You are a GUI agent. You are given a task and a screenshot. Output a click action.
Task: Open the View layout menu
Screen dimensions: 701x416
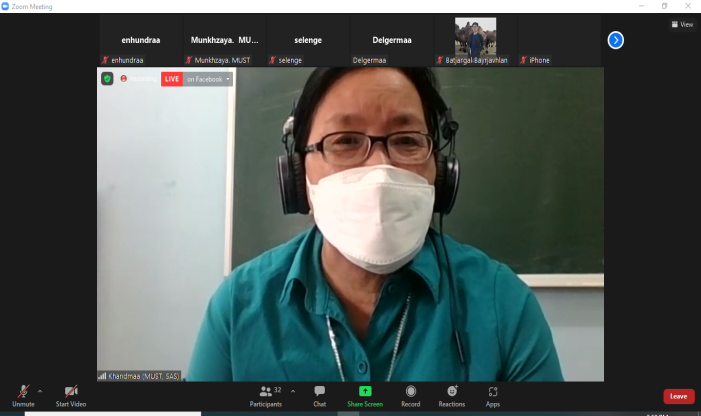(682, 25)
